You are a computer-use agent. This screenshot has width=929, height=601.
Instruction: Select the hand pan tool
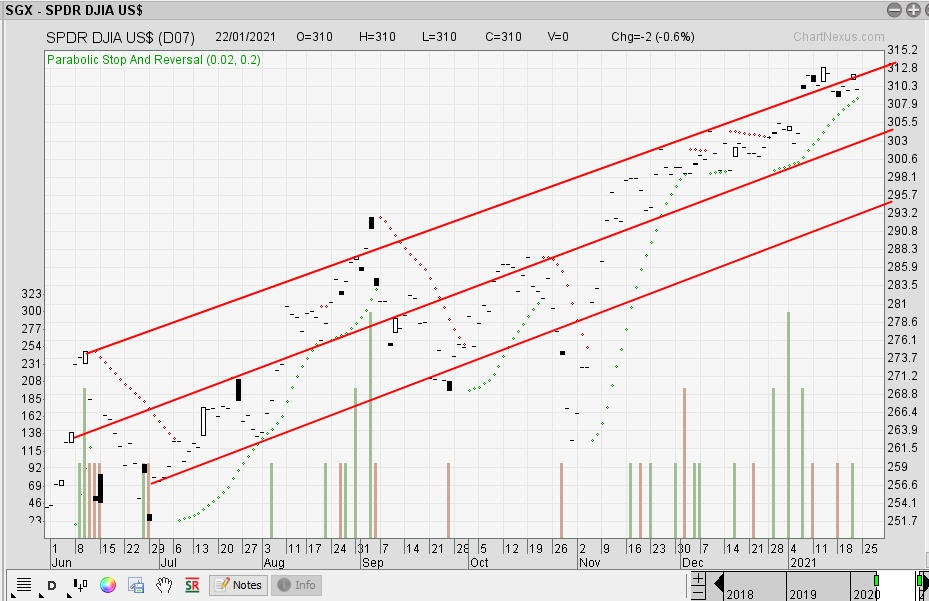click(x=162, y=585)
